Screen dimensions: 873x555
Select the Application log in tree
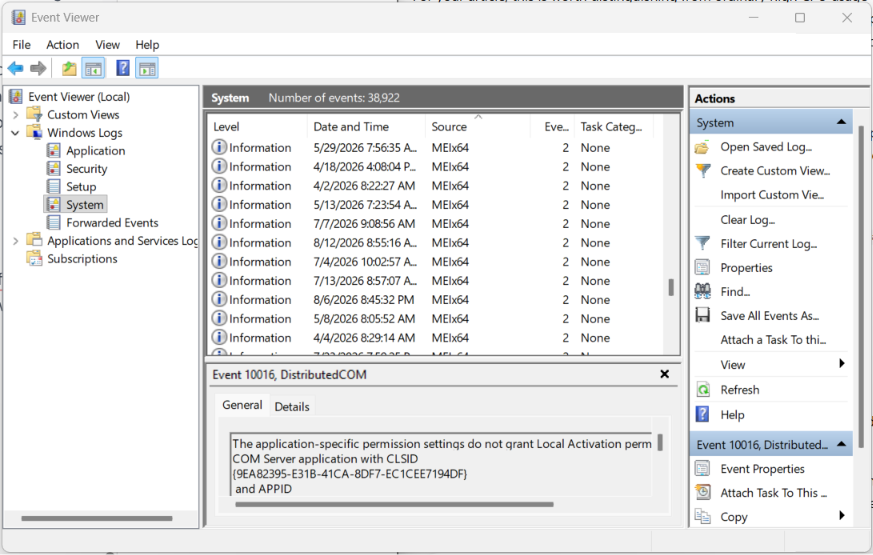pos(95,151)
